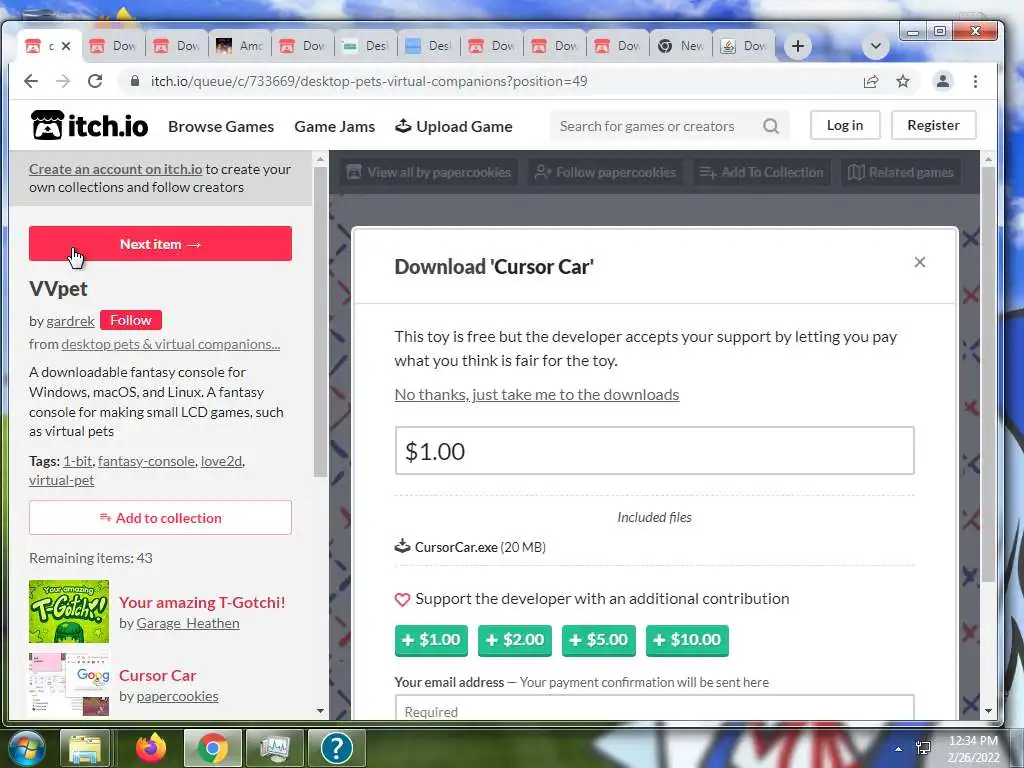
Task: Open File Explorer from taskbar
Action: coord(86,748)
